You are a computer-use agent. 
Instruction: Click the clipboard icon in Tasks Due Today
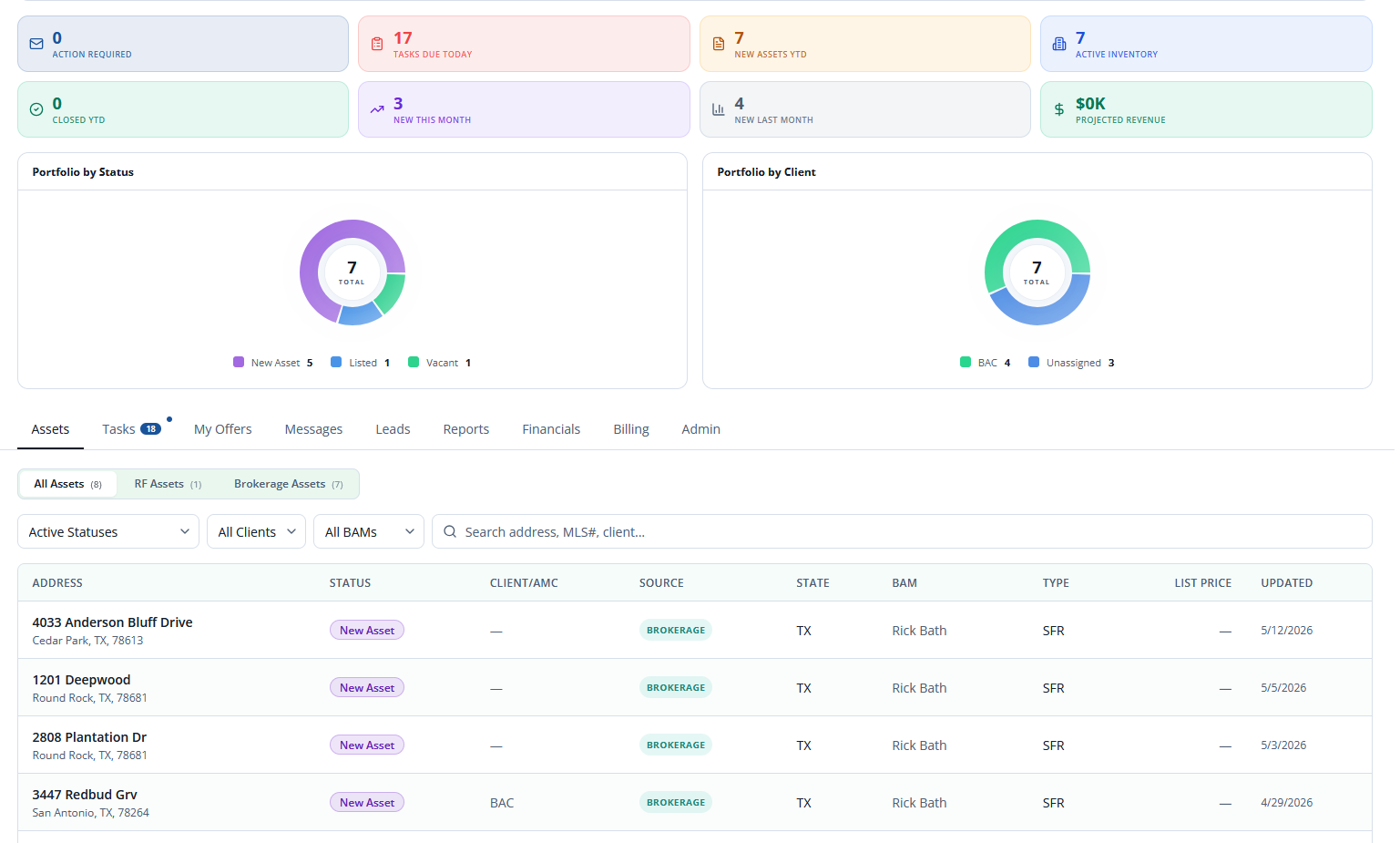(x=377, y=44)
